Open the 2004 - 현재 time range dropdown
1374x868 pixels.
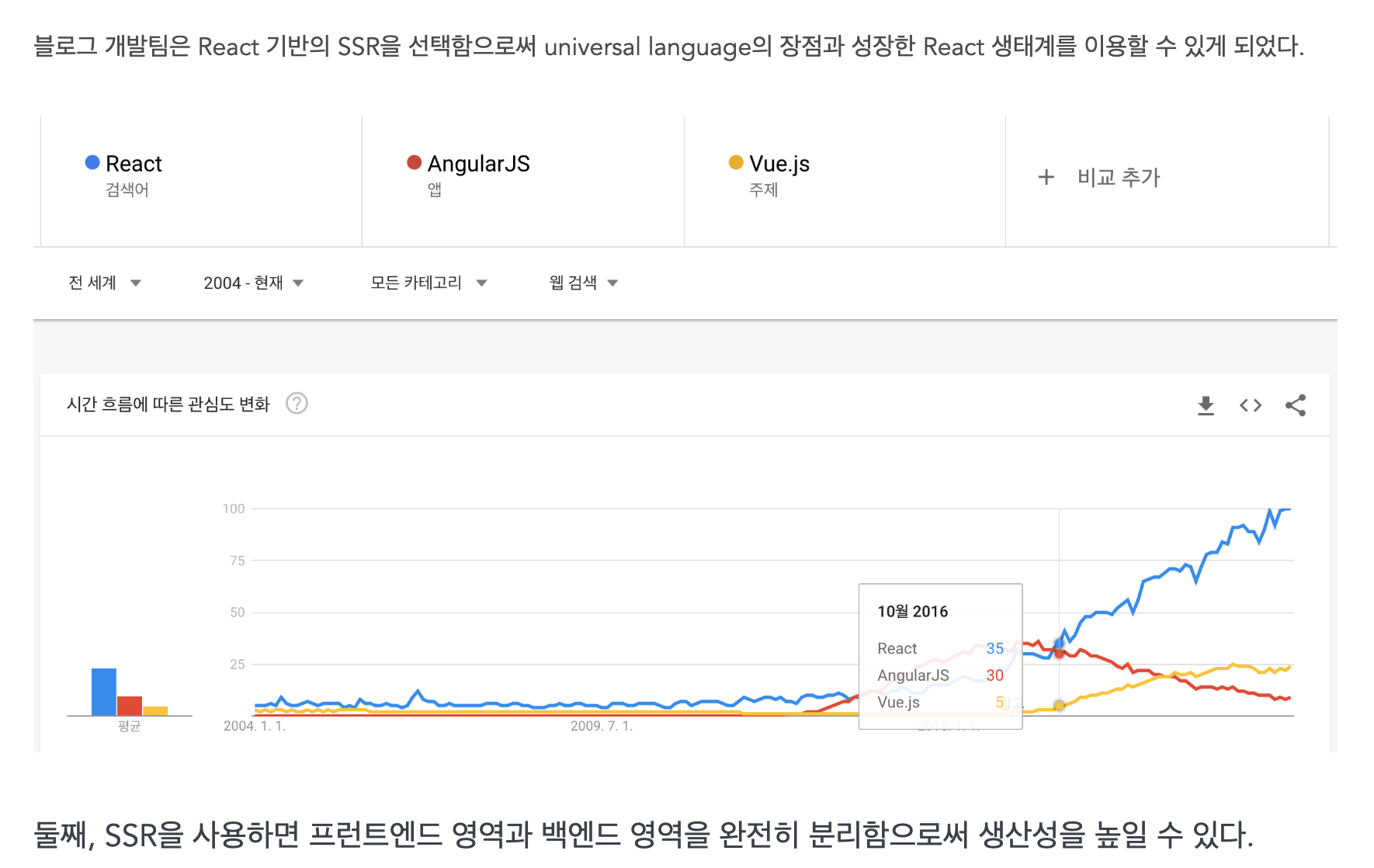253,283
